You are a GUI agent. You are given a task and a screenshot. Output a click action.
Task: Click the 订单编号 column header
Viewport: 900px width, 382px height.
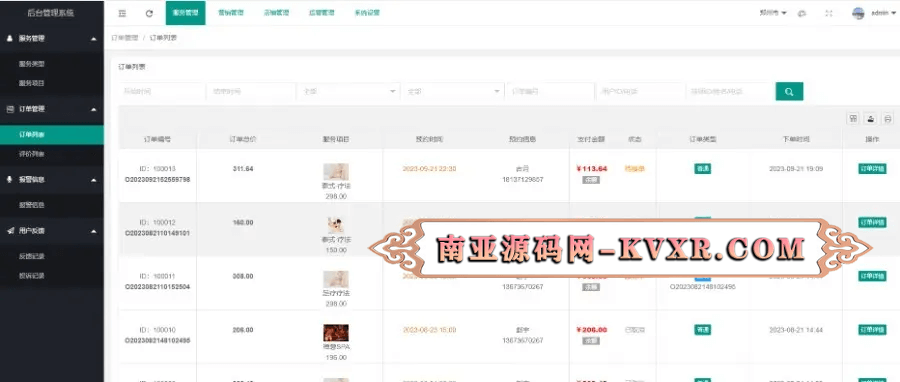157,139
